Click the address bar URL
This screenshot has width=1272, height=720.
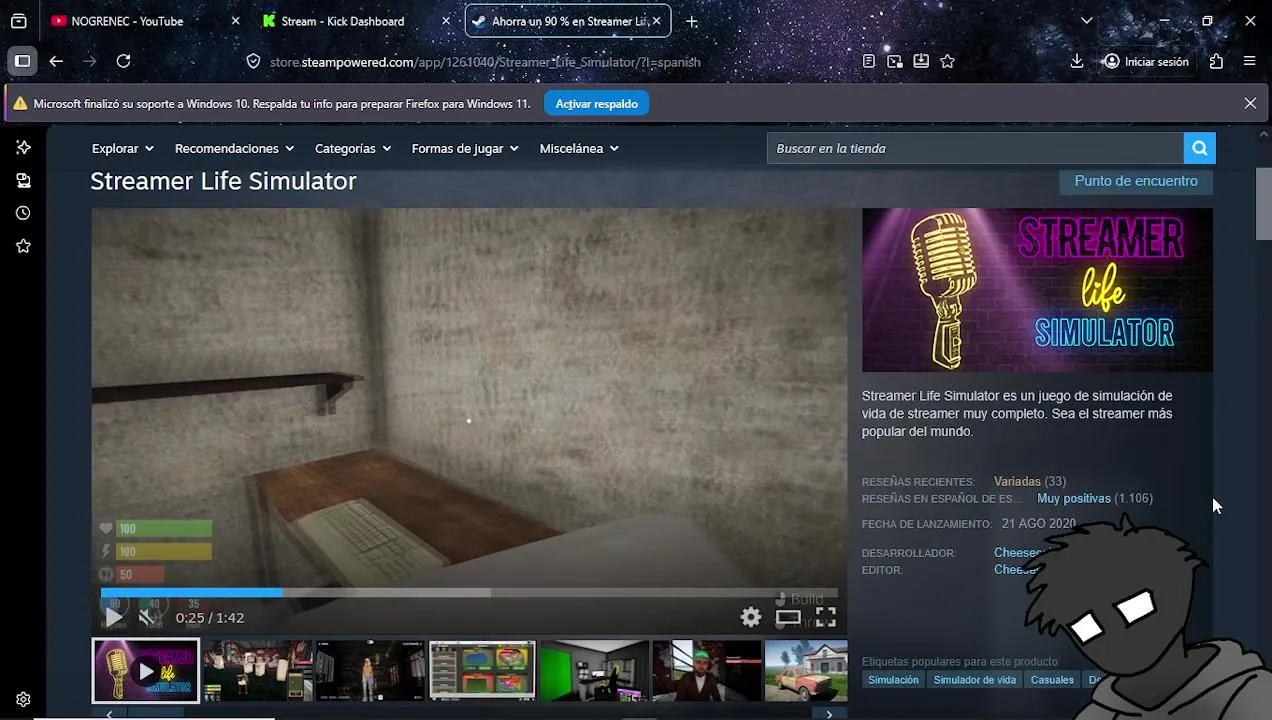coord(485,62)
